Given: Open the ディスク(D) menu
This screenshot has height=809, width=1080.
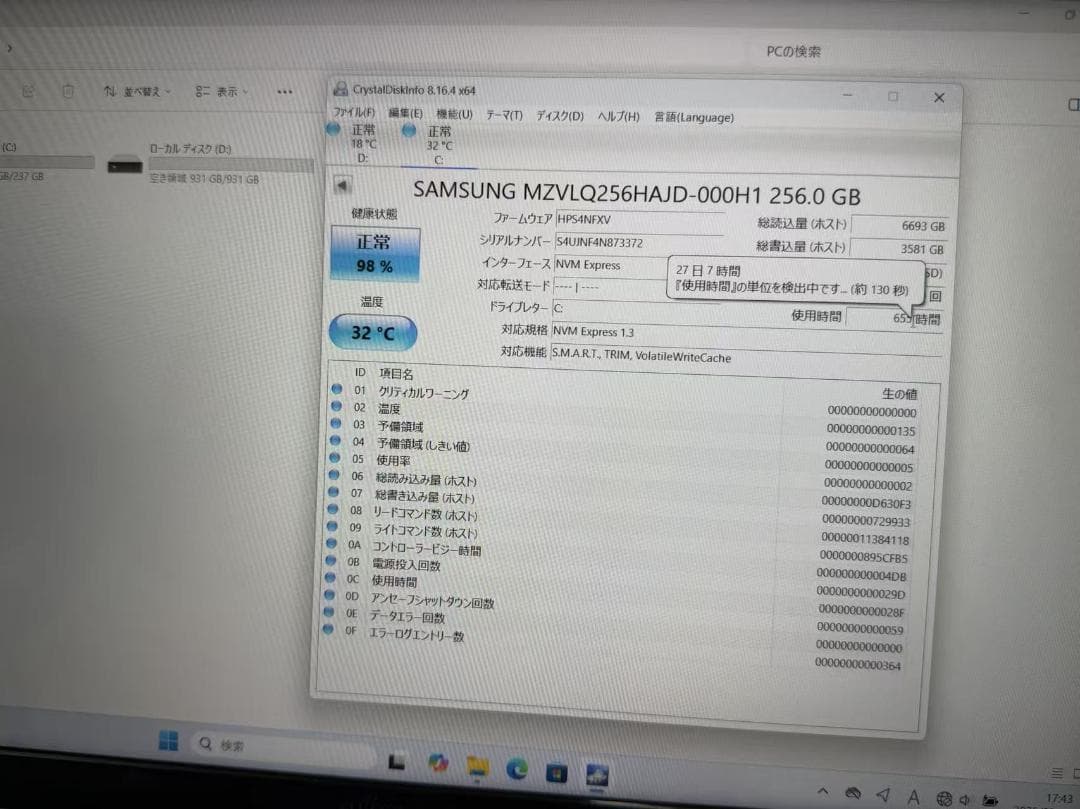Looking at the screenshot, I should 557,117.
